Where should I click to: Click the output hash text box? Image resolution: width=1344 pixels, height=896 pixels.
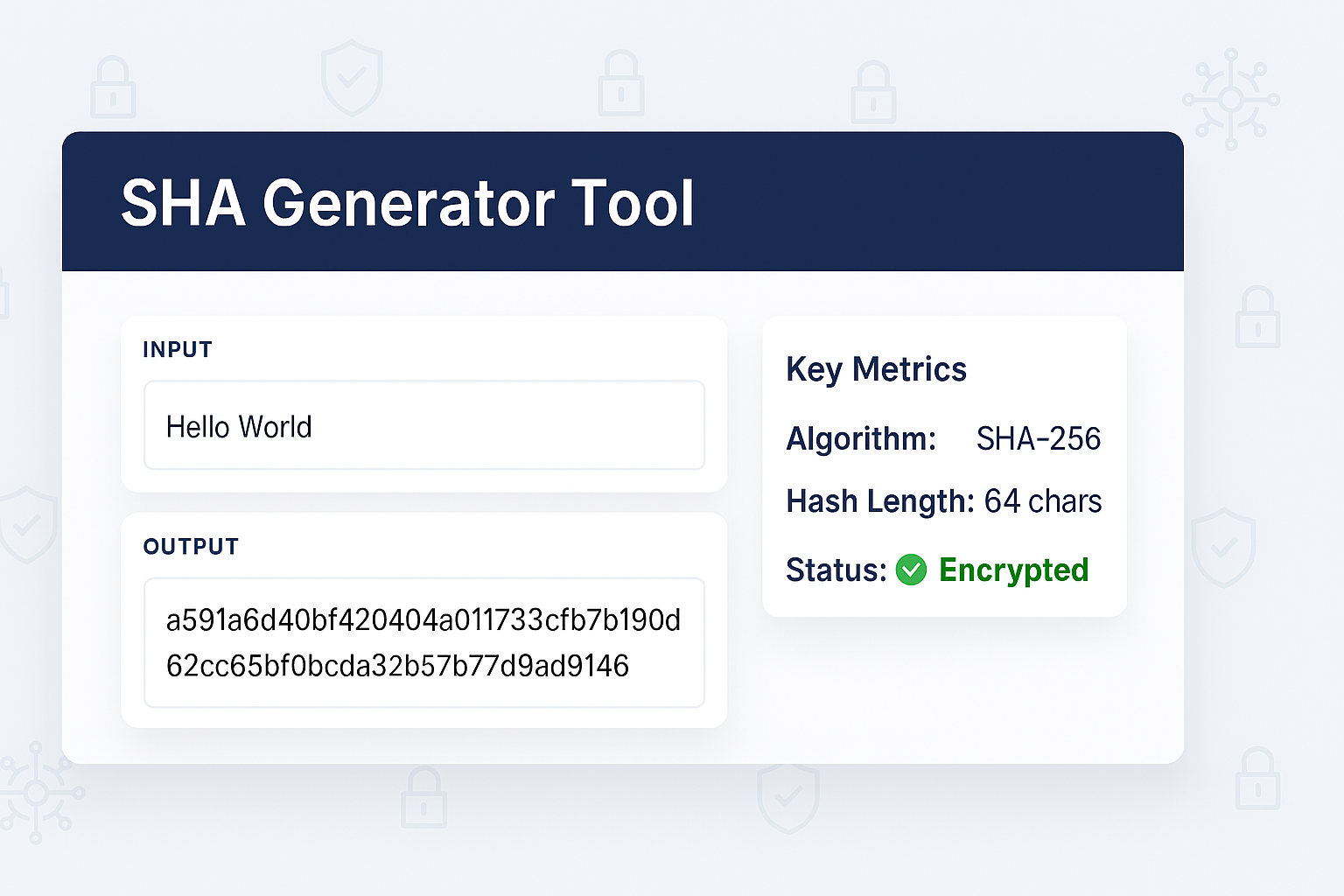click(x=424, y=642)
